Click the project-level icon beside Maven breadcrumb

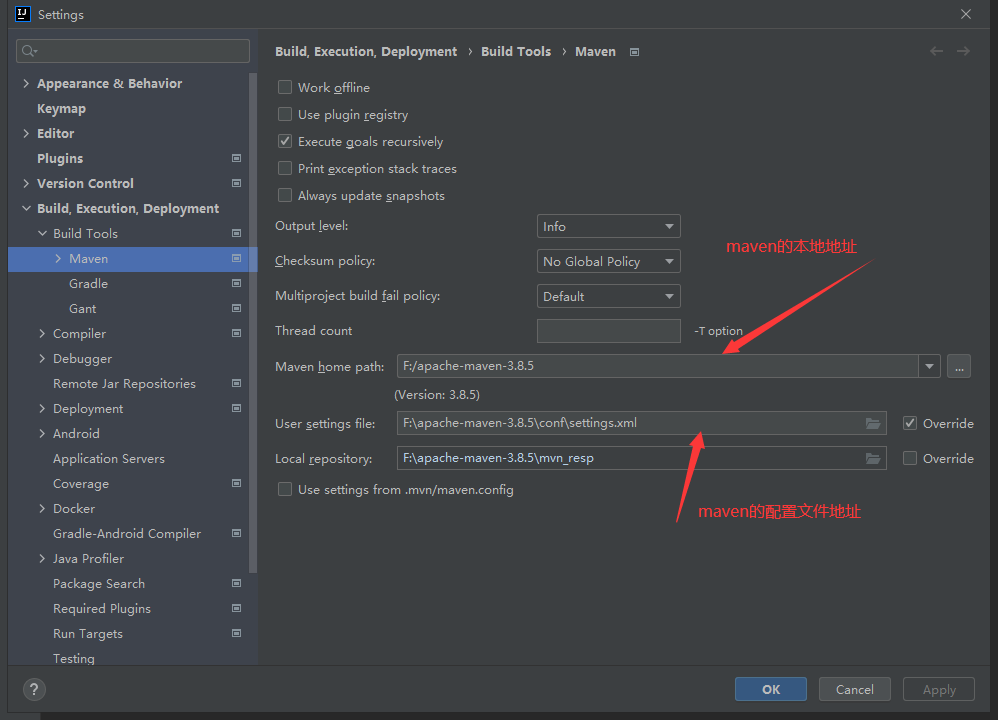click(x=634, y=52)
